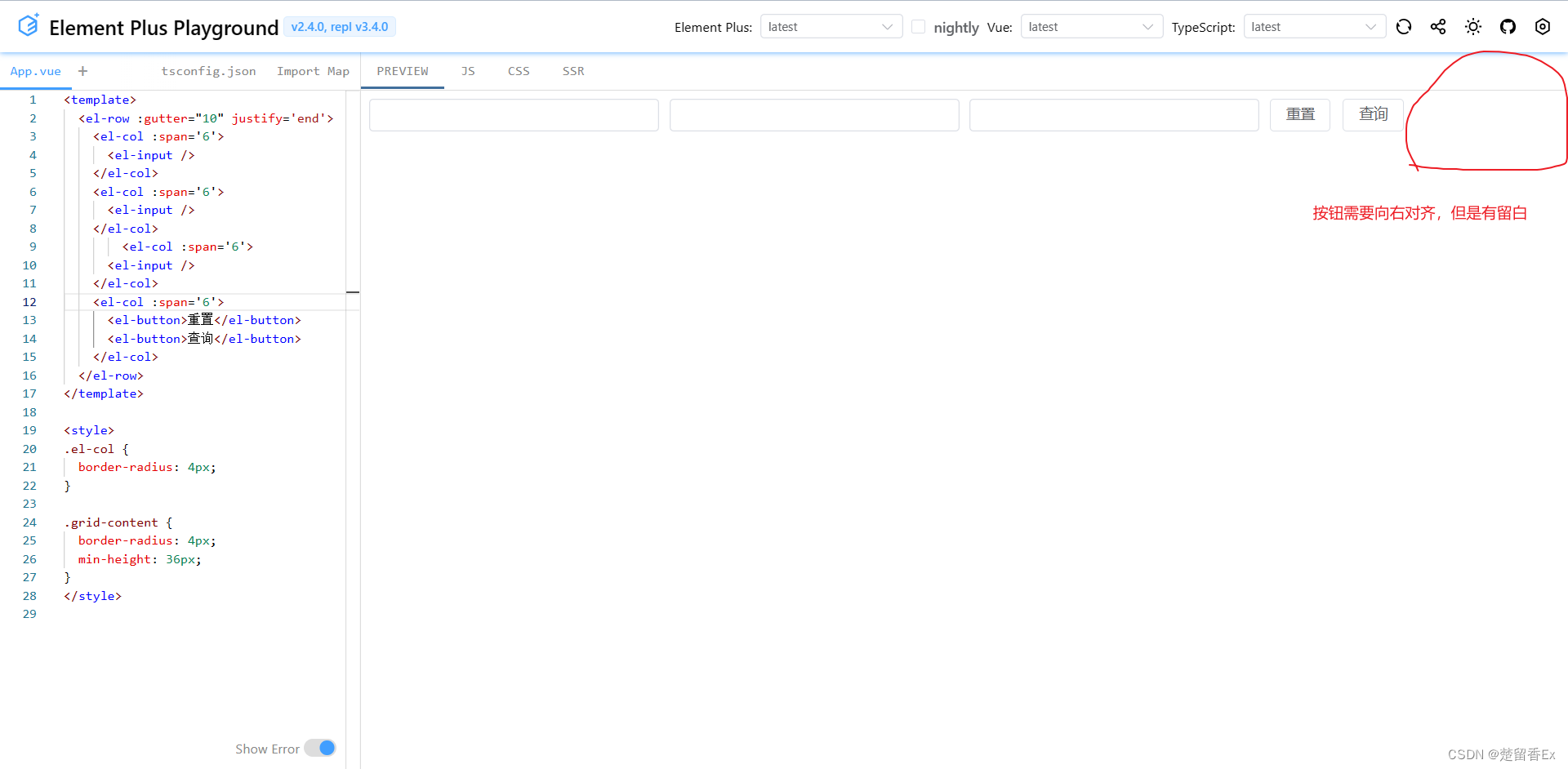The width and height of the screenshot is (1568, 769).
Task: Open the GitHub repository icon
Action: click(x=1508, y=27)
